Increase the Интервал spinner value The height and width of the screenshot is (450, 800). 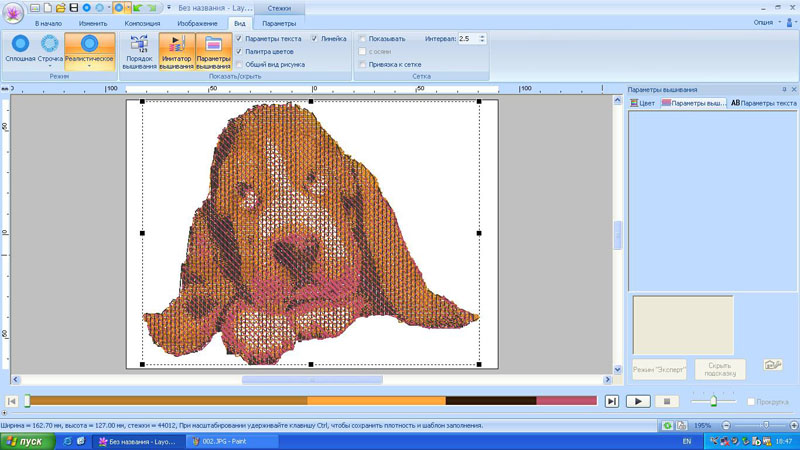pos(482,36)
